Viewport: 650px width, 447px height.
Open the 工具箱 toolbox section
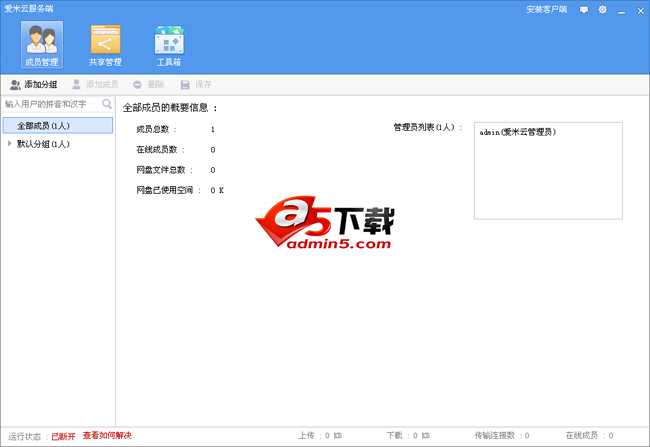(169, 45)
